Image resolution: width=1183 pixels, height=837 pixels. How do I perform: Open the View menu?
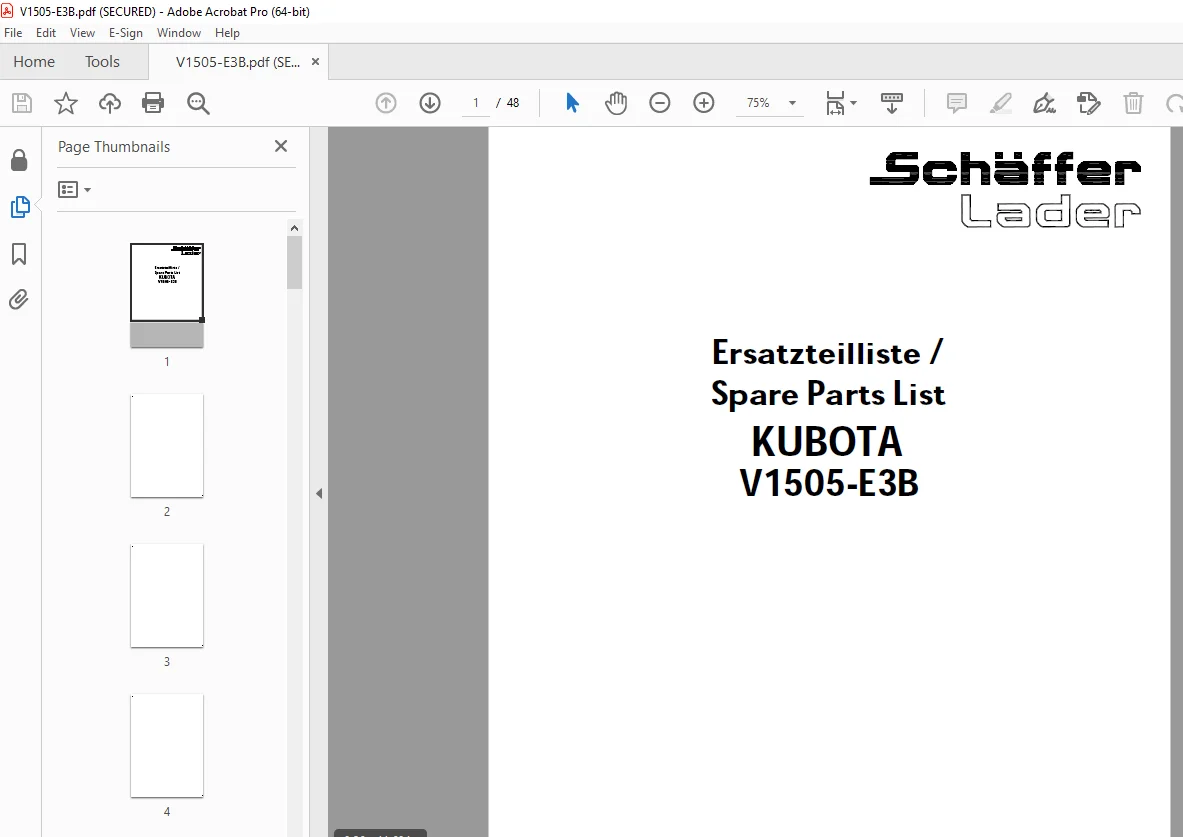click(82, 32)
